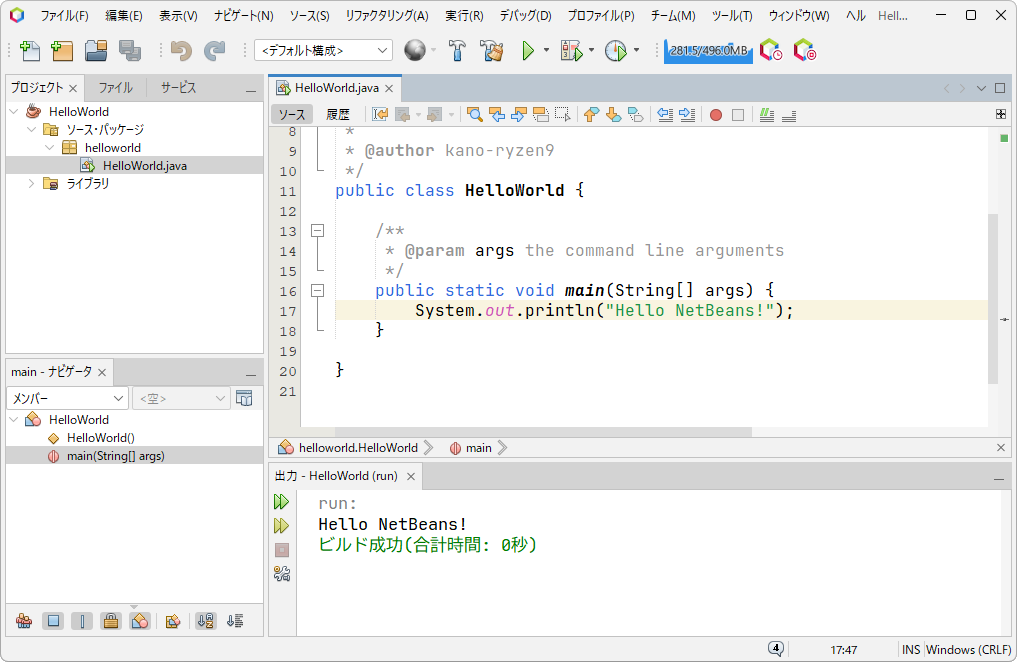The image size is (1017, 662).
Task: Click the editor horizontal scrollbar
Action: coord(543,432)
